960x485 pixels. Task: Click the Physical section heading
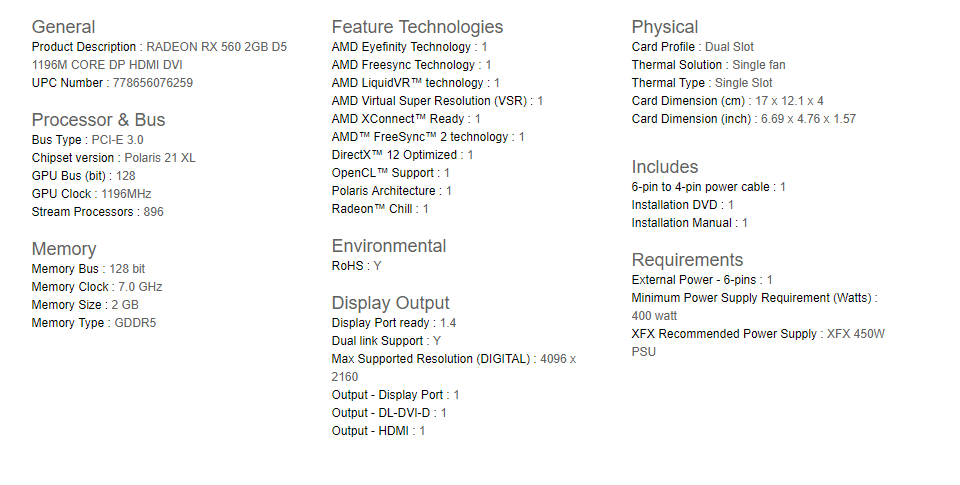pyautogui.click(x=665, y=27)
